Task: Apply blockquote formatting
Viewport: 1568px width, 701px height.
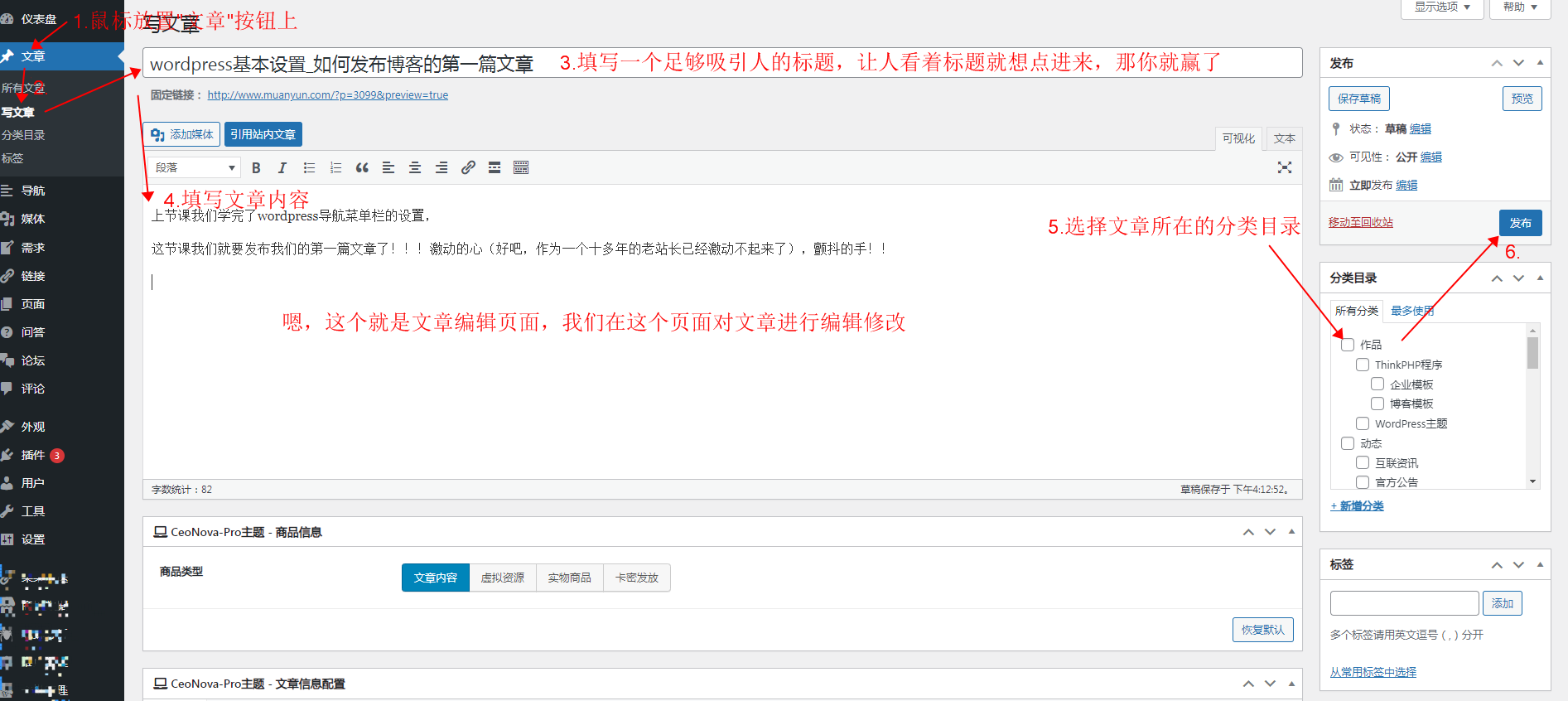Action: click(362, 167)
